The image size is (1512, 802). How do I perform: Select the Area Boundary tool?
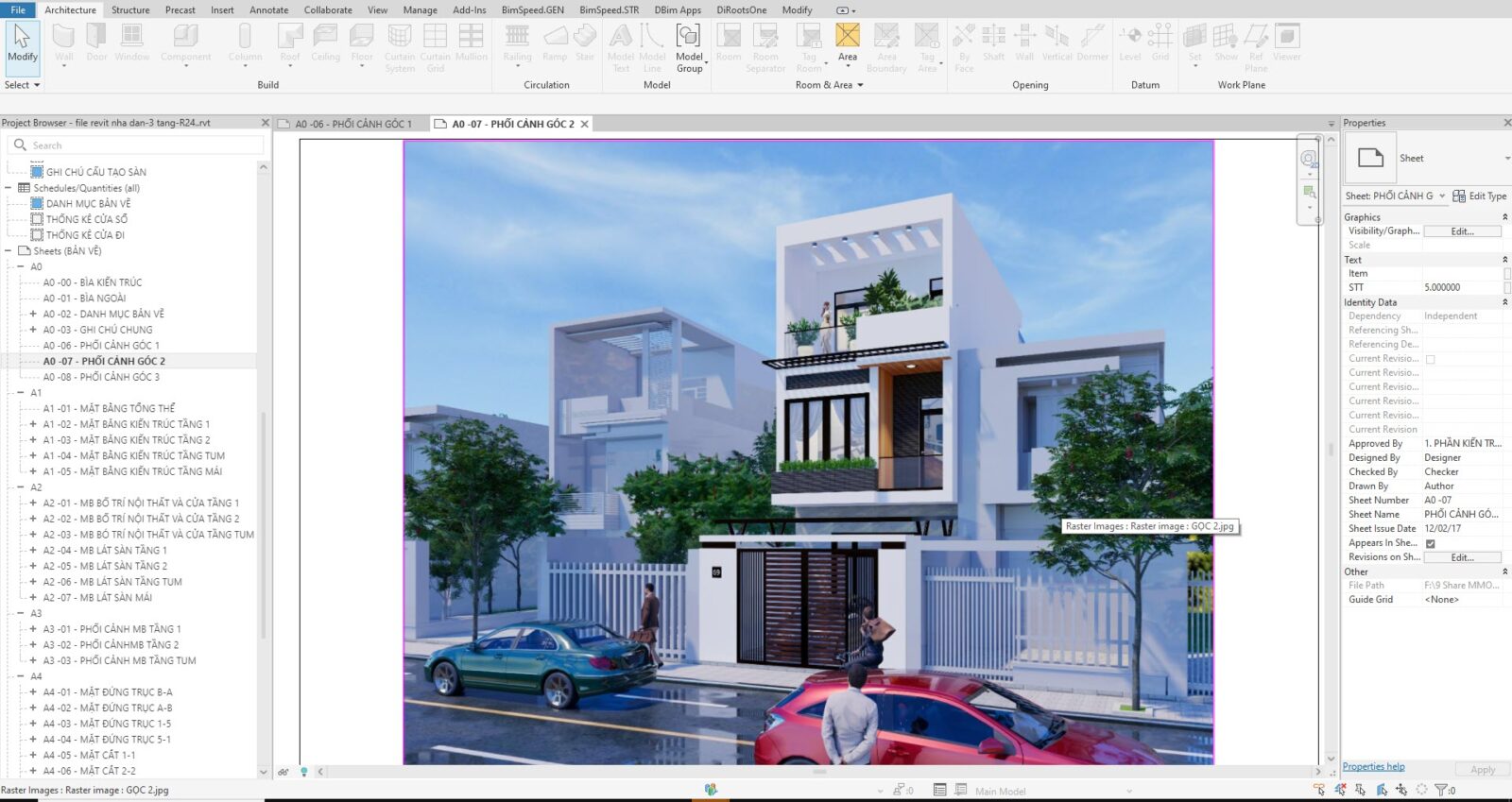[x=886, y=47]
